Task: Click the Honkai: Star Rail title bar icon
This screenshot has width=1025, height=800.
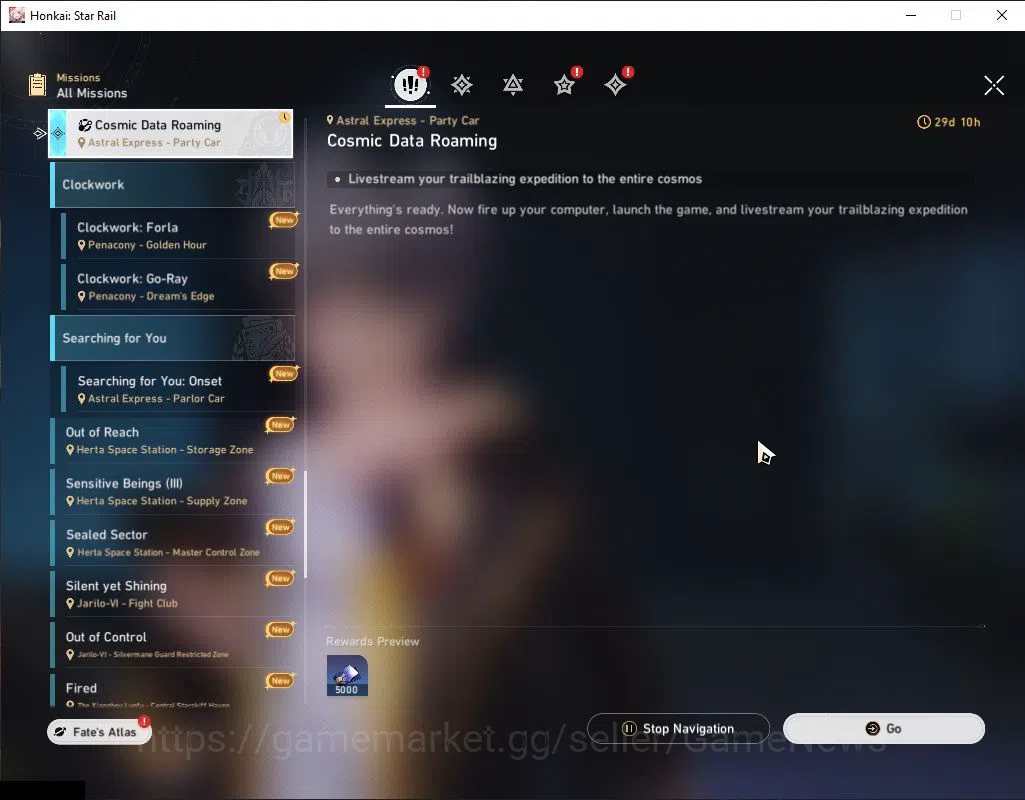Action: coord(16,15)
